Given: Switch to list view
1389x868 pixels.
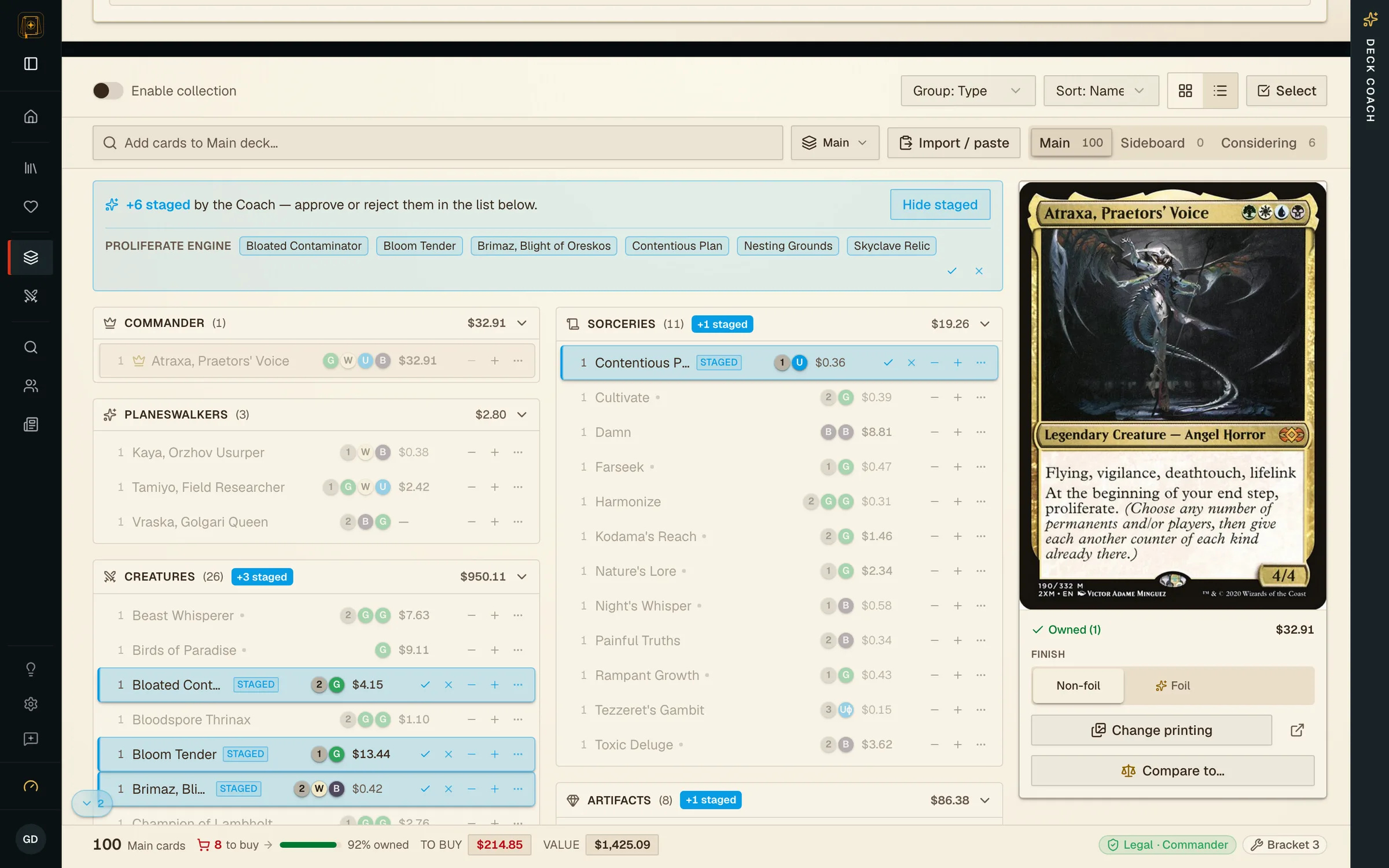Looking at the screenshot, I should pyautogui.click(x=1220, y=91).
